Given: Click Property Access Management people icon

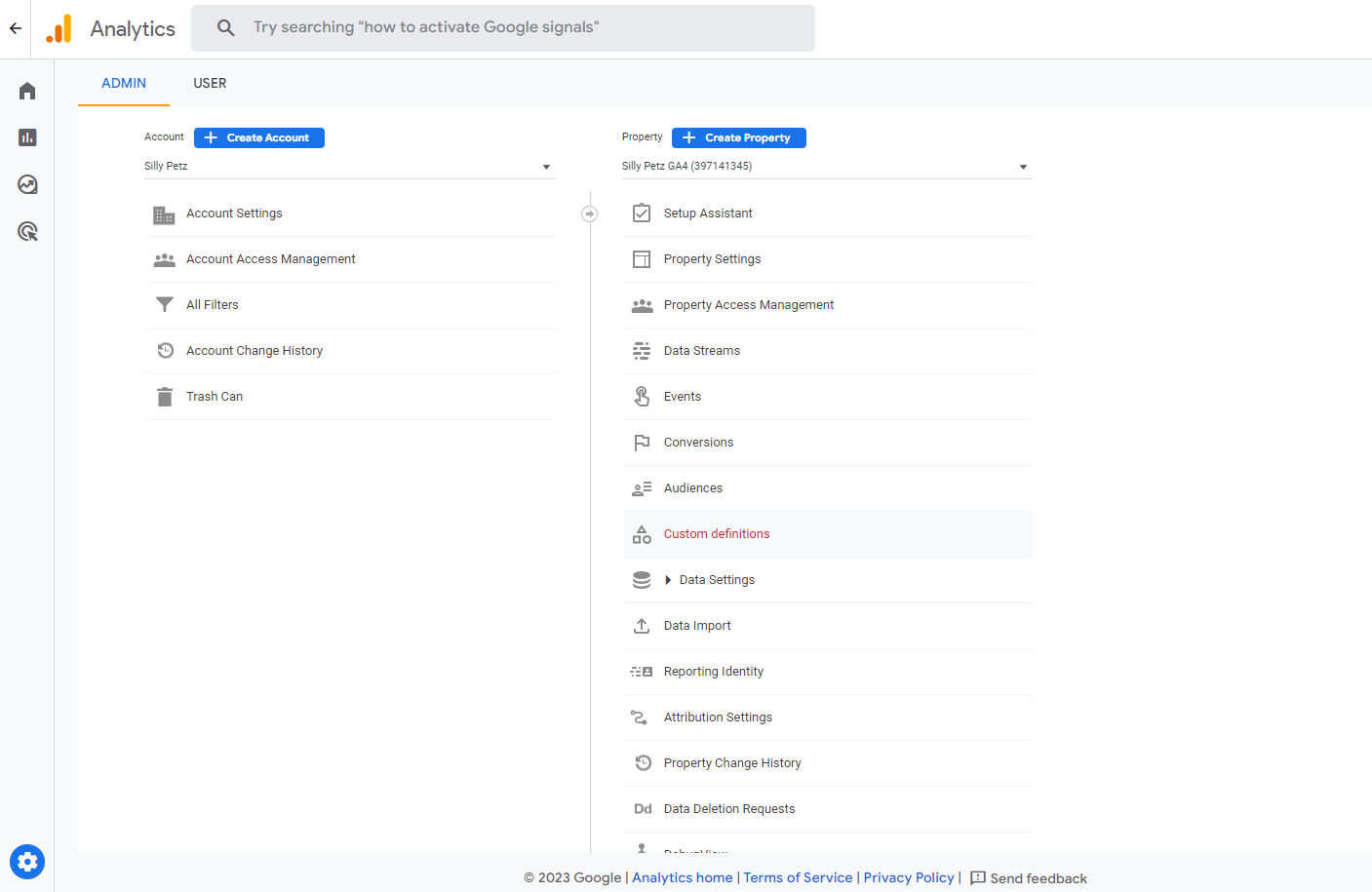Looking at the screenshot, I should pos(642,305).
